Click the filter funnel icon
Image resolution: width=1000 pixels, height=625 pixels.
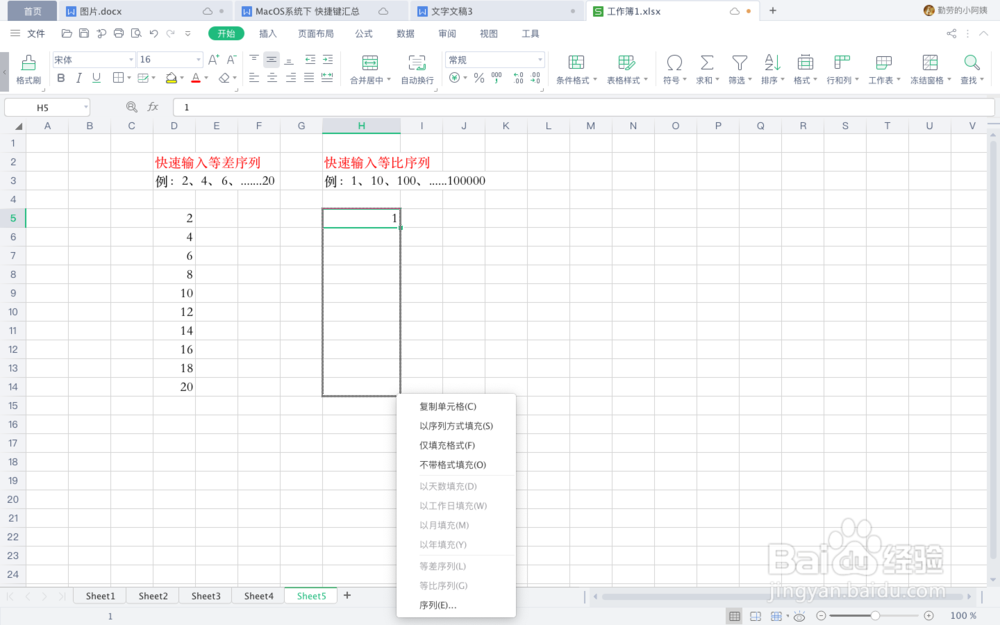pos(739,62)
